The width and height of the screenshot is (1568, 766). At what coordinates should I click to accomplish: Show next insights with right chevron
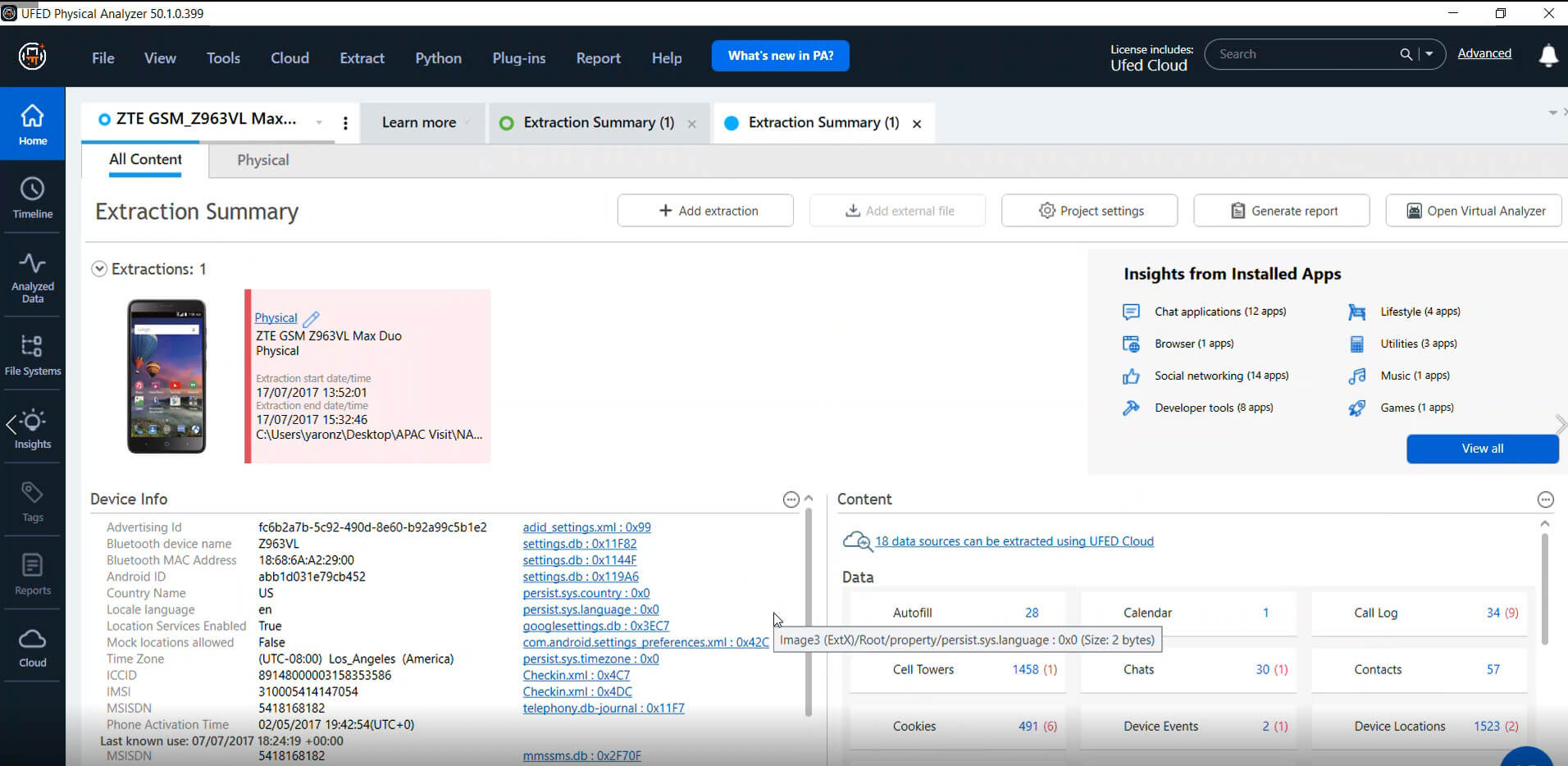click(1561, 424)
